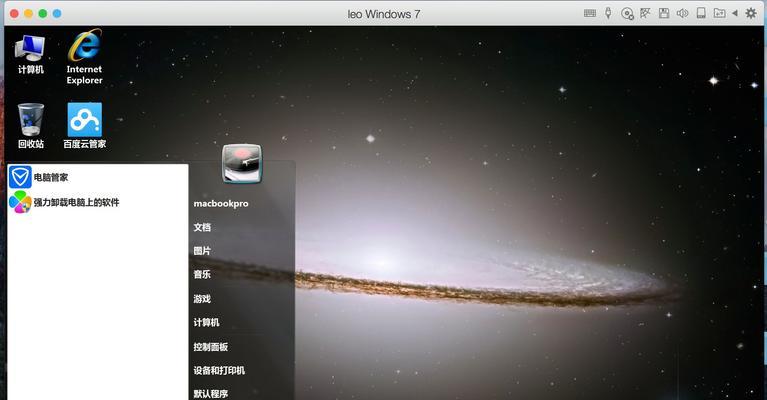Image resolution: width=767 pixels, height=400 pixels.
Task: Select the 计算机 desktop icon
Action: pyautogui.click(x=30, y=54)
